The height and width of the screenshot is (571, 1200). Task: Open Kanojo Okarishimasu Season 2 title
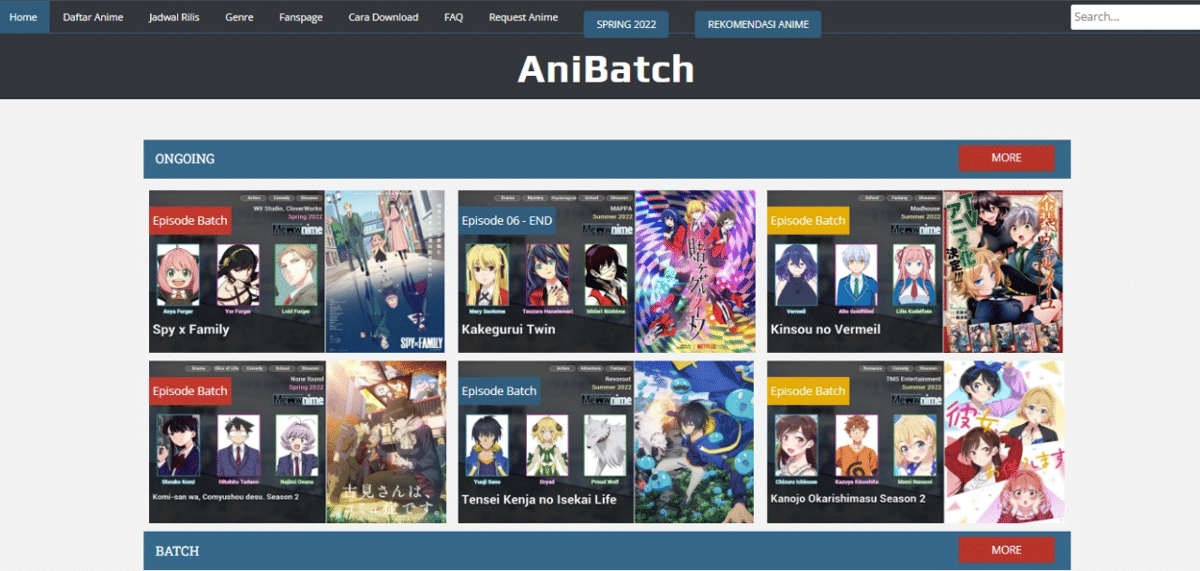tap(848, 499)
